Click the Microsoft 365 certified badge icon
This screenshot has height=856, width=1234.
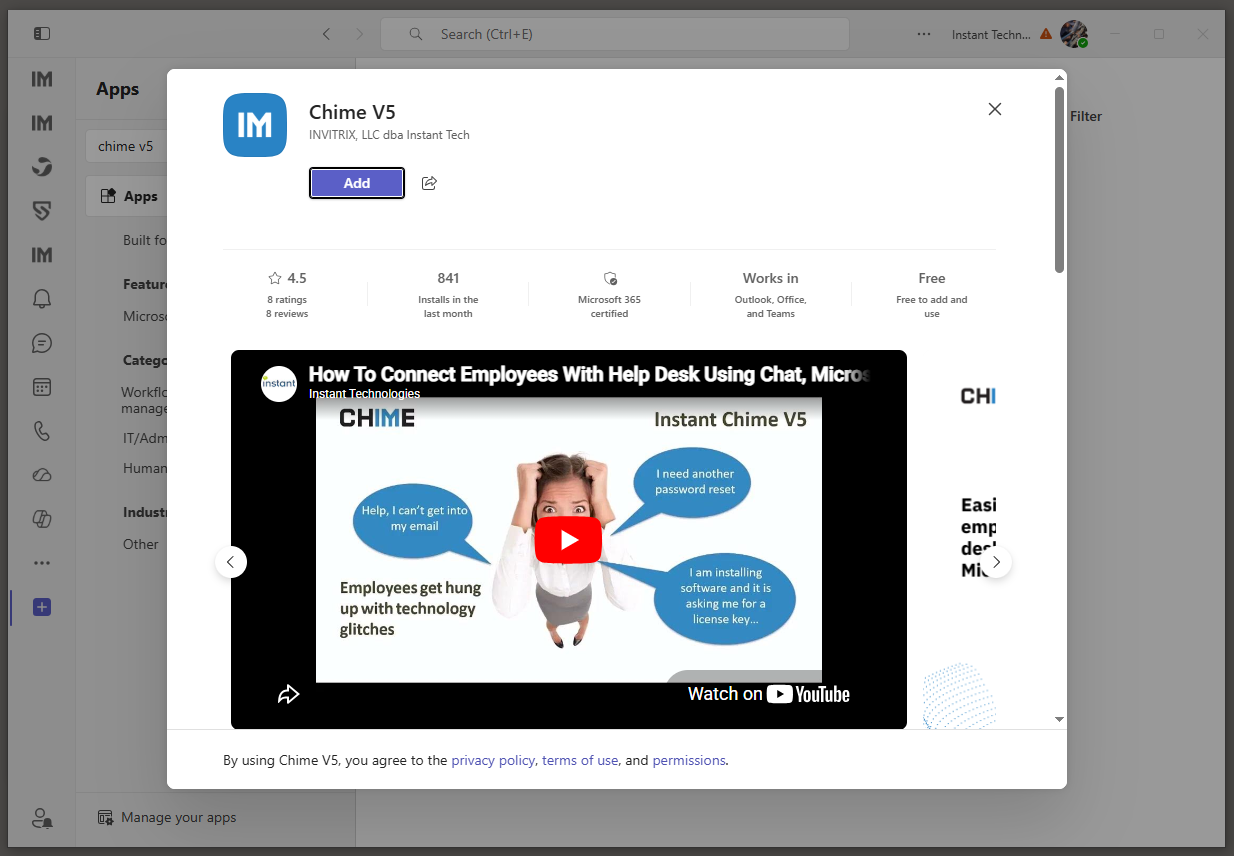(610, 278)
